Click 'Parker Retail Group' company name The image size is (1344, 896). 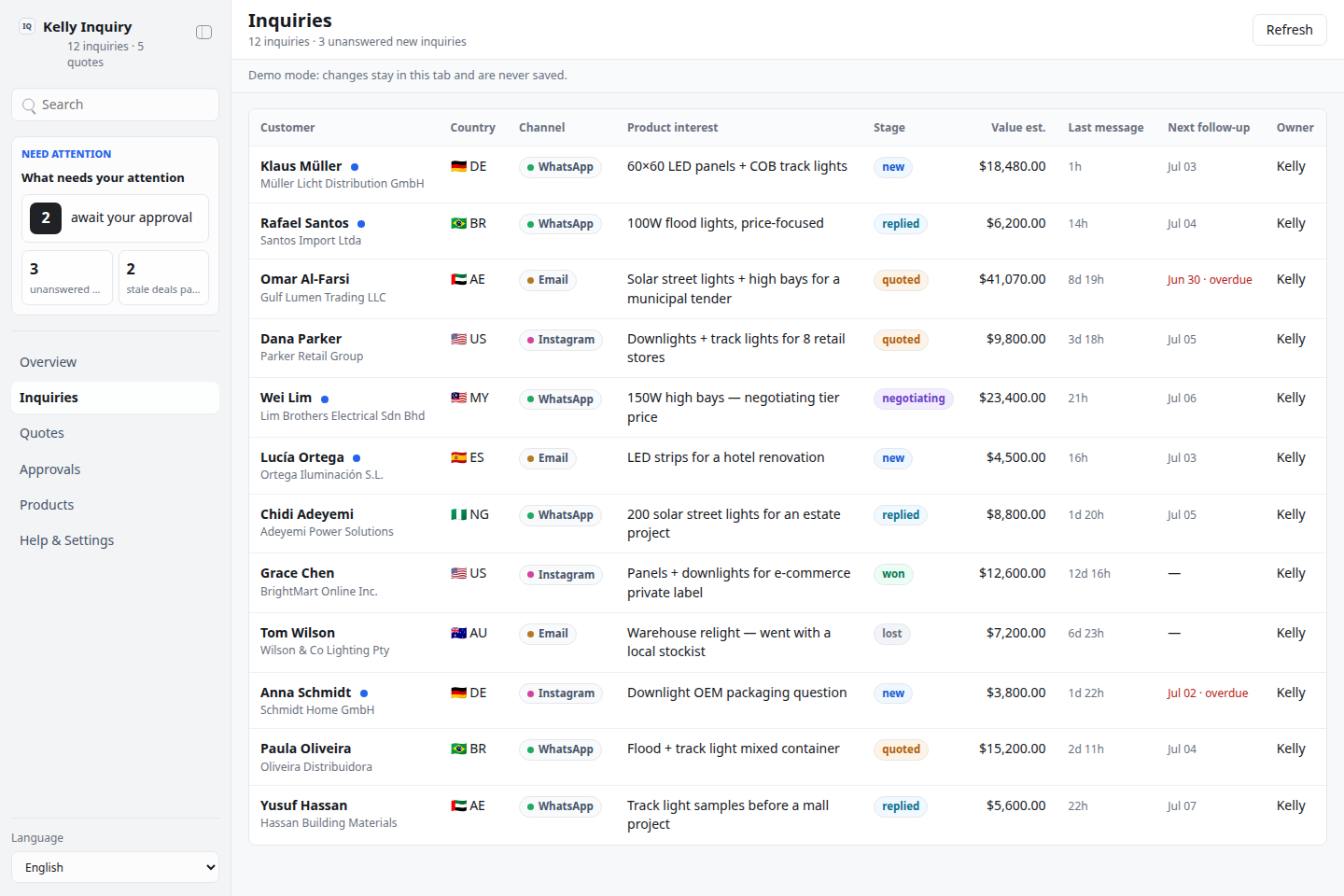(312, 357)
